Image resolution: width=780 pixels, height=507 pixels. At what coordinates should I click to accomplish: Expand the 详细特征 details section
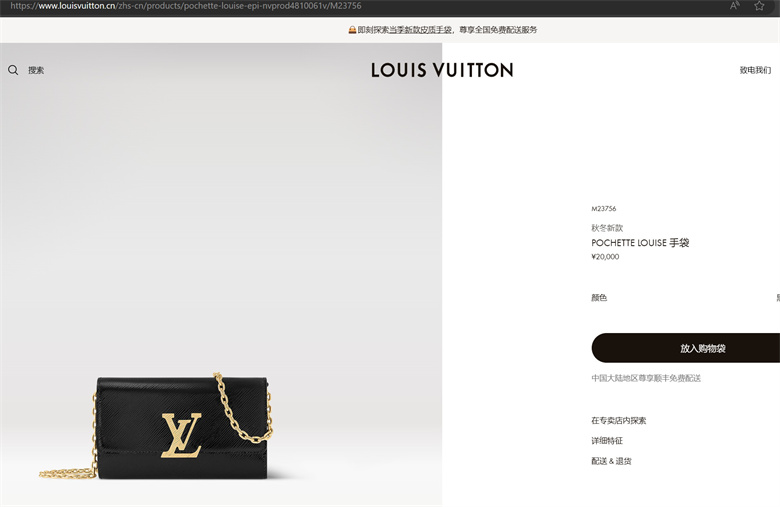pos(607,440)
